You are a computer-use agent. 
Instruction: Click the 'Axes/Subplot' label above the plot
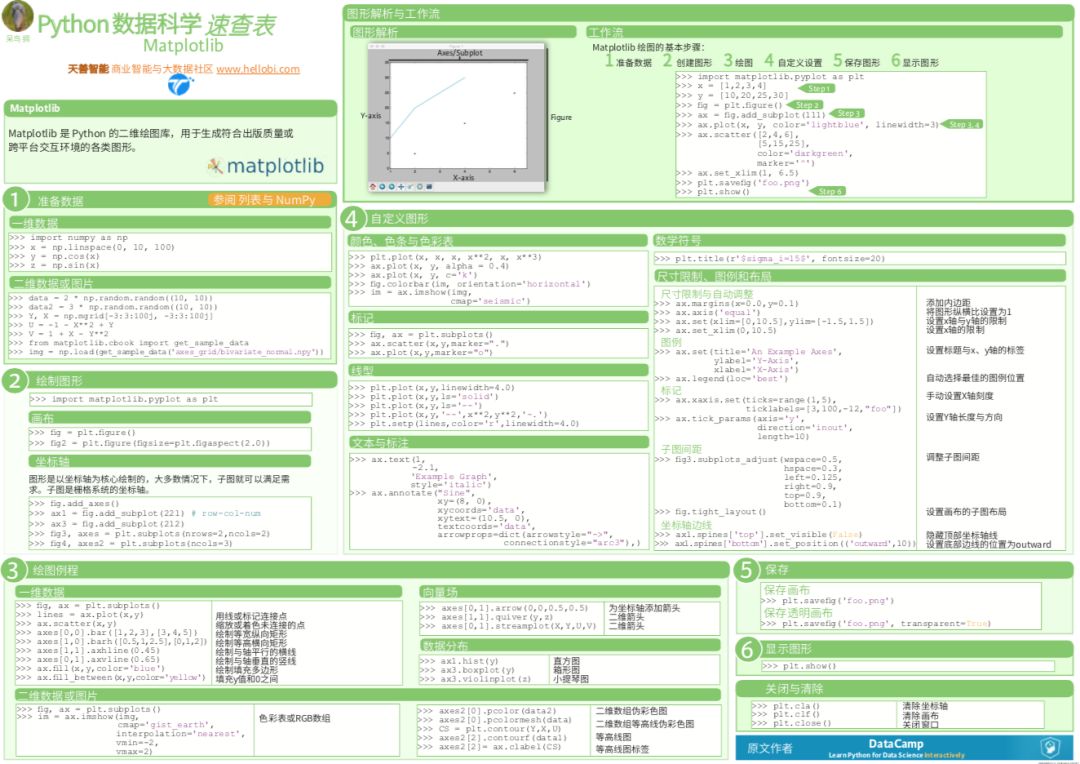click(460, 53)
